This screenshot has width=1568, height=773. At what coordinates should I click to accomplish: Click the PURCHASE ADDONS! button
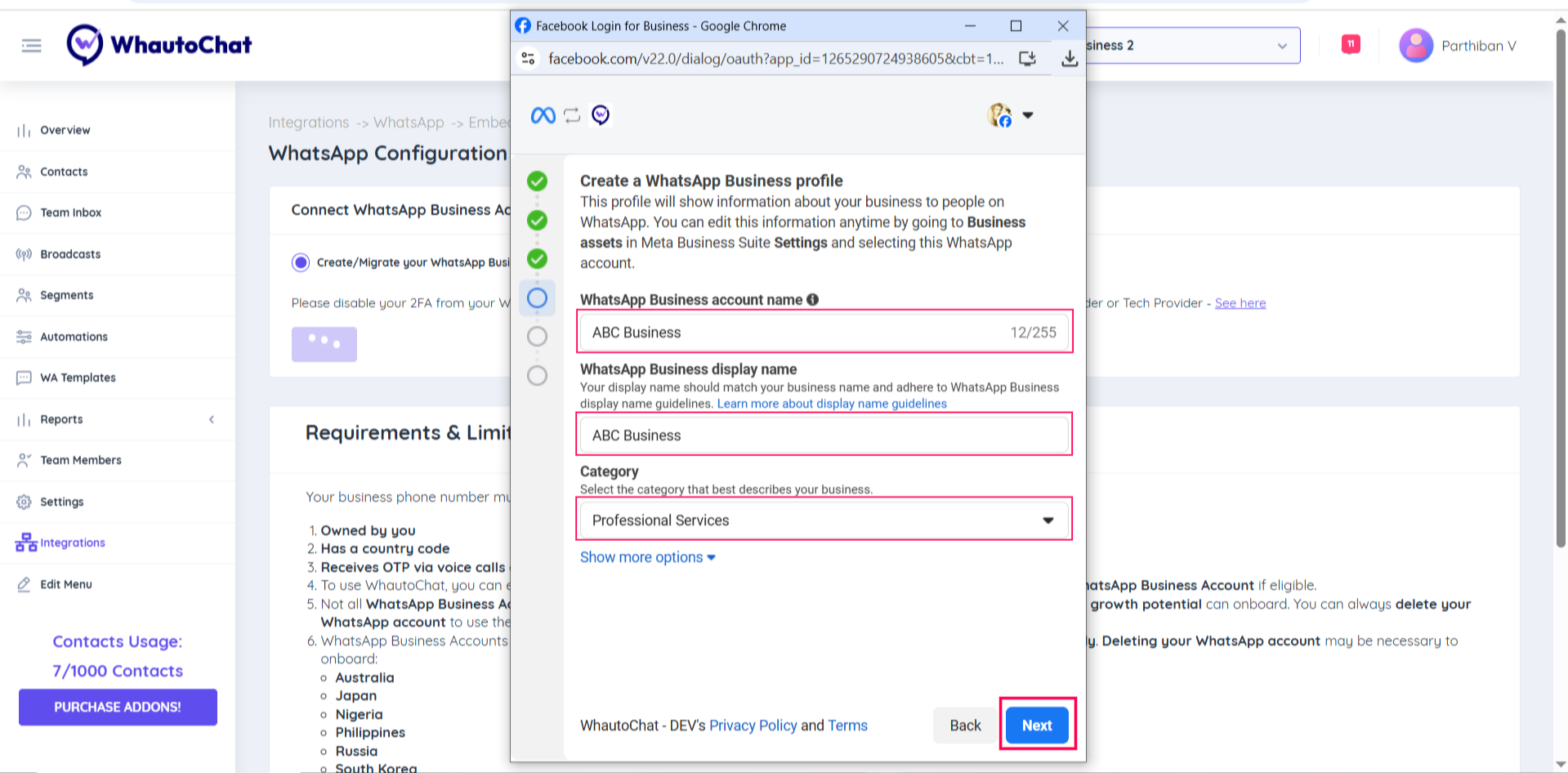click(118, 707)
